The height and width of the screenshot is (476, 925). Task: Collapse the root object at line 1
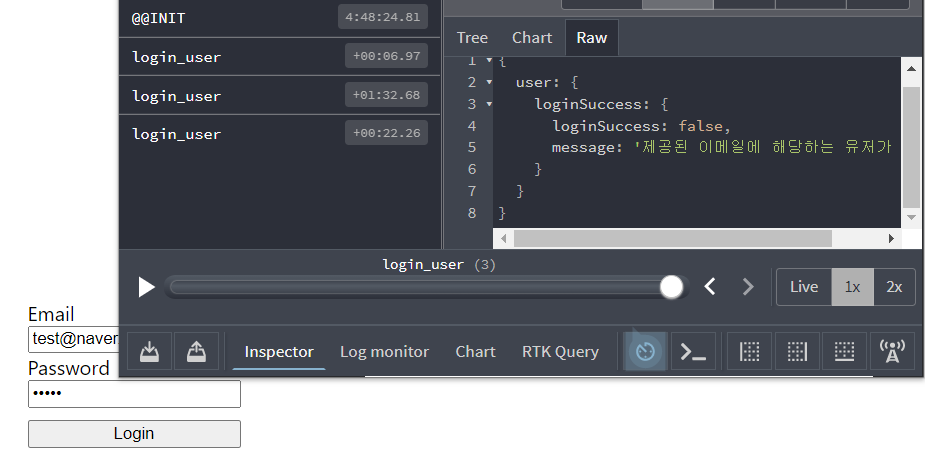[489, 61]
